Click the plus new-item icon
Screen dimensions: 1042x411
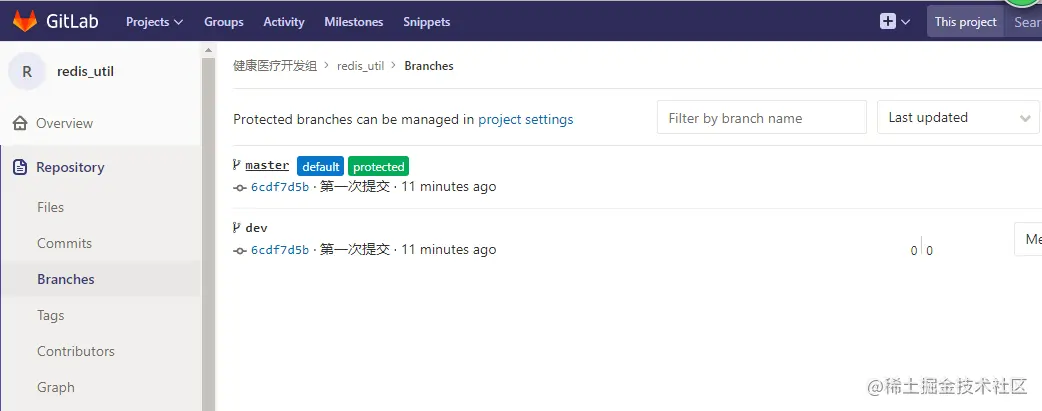[888, 21]
